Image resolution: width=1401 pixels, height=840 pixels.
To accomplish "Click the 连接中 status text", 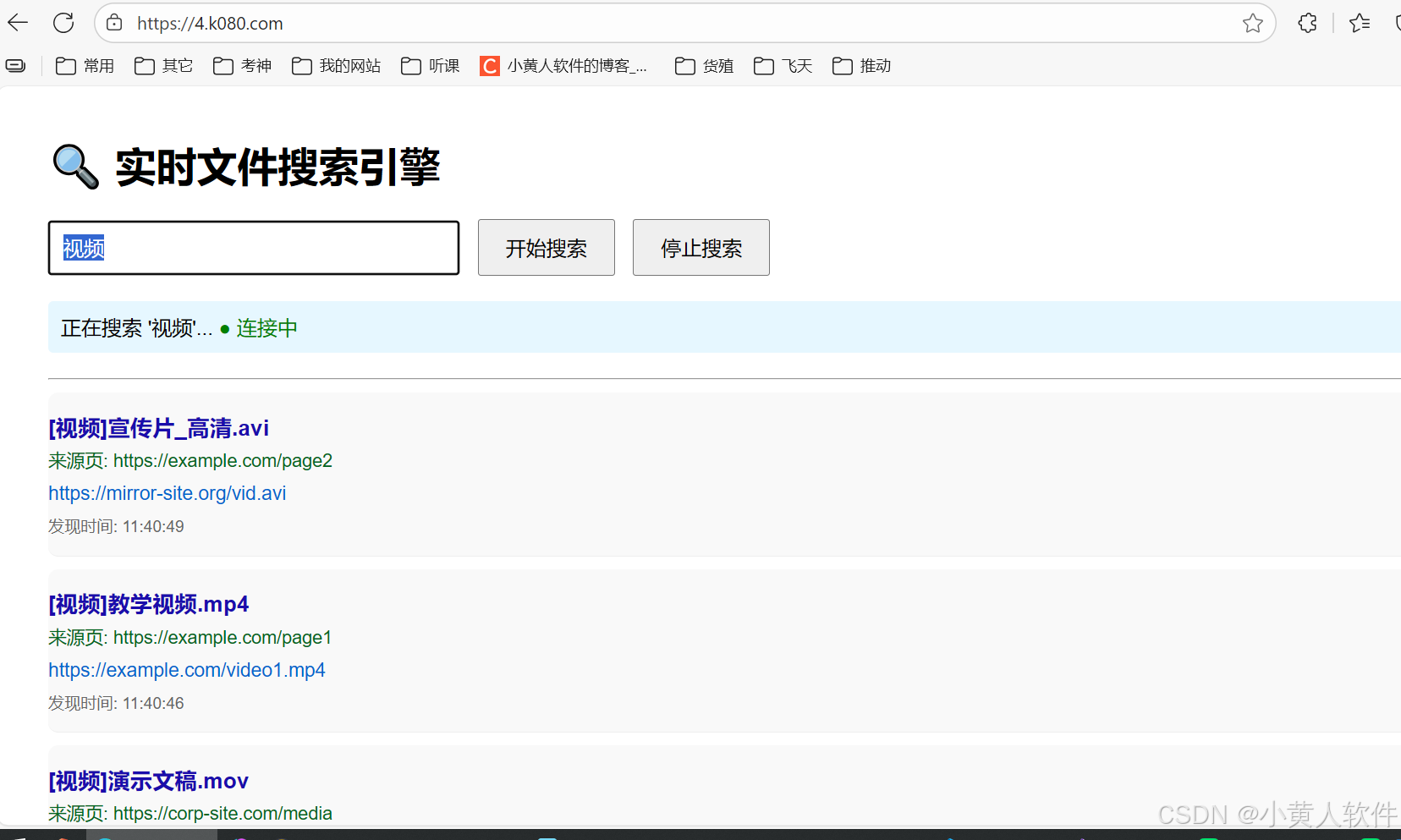I will (266, 328).
